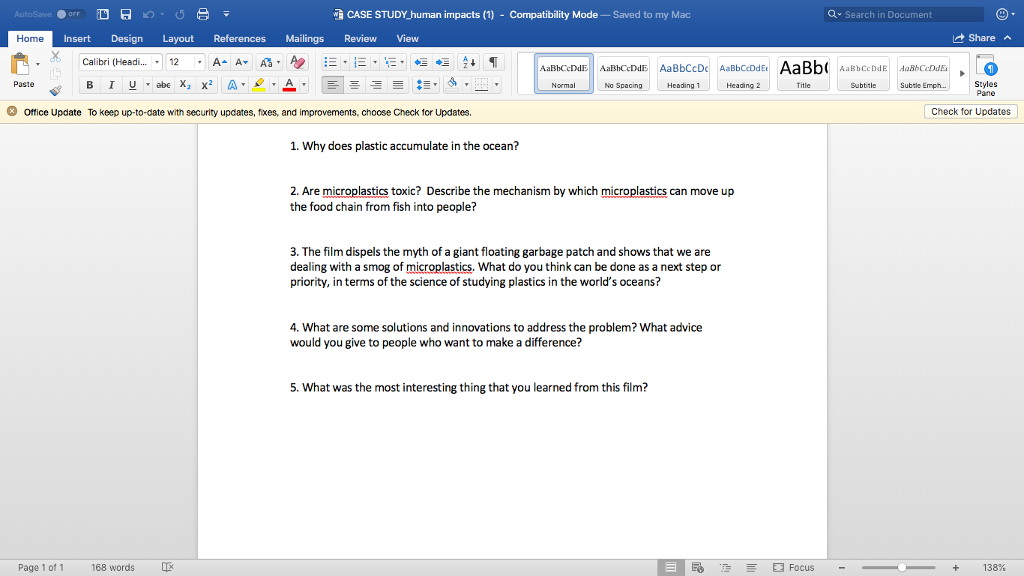The width and height of the screenshot is (1024, 576).
Task: Click Check for Updates button
Action: pos(970,112)
